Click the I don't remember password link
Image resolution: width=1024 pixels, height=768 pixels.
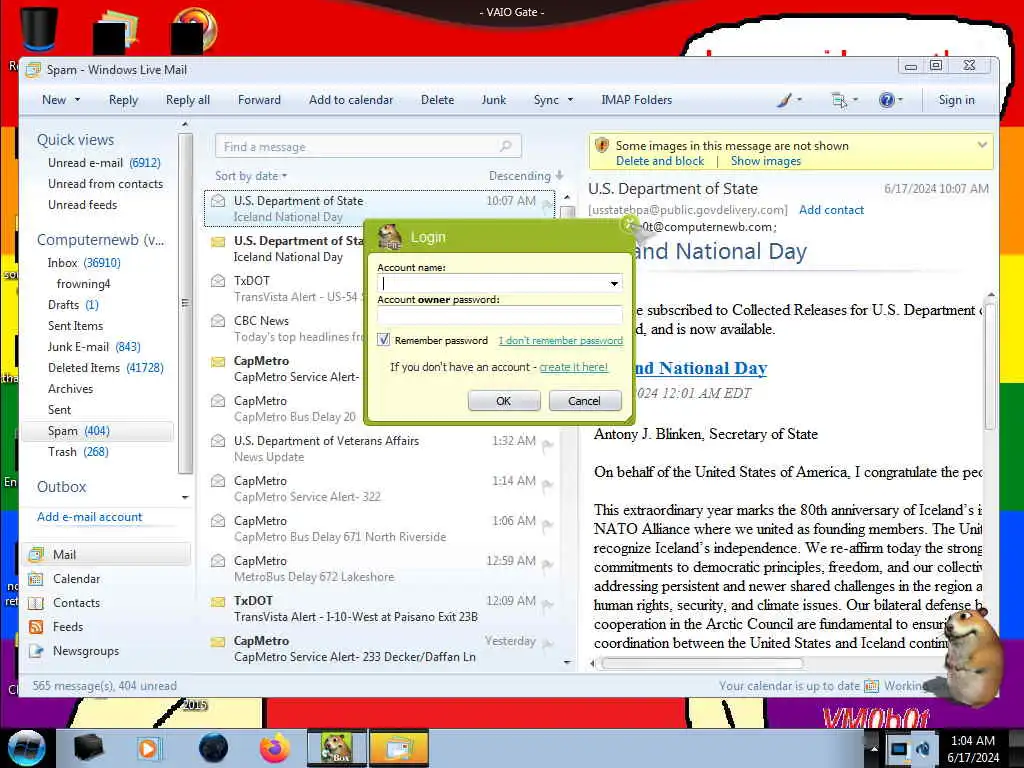click(560, 340)
